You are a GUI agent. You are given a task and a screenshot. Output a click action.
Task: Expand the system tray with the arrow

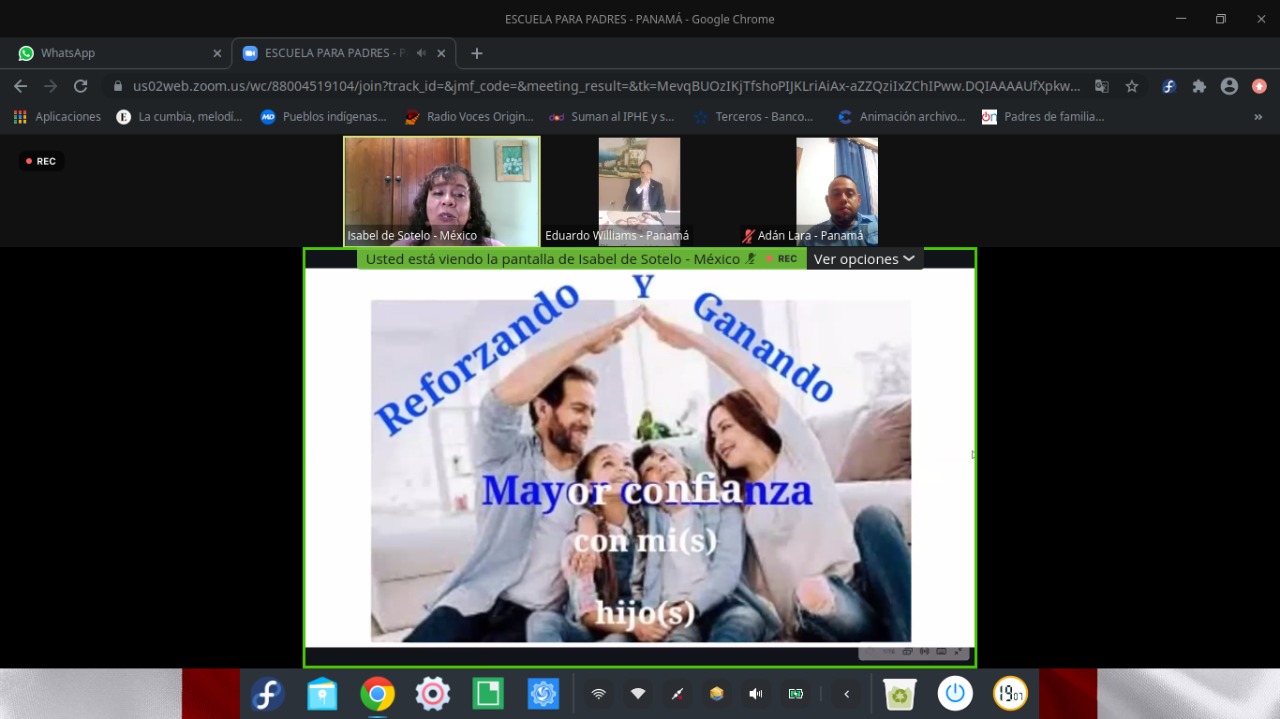[847, 693]
